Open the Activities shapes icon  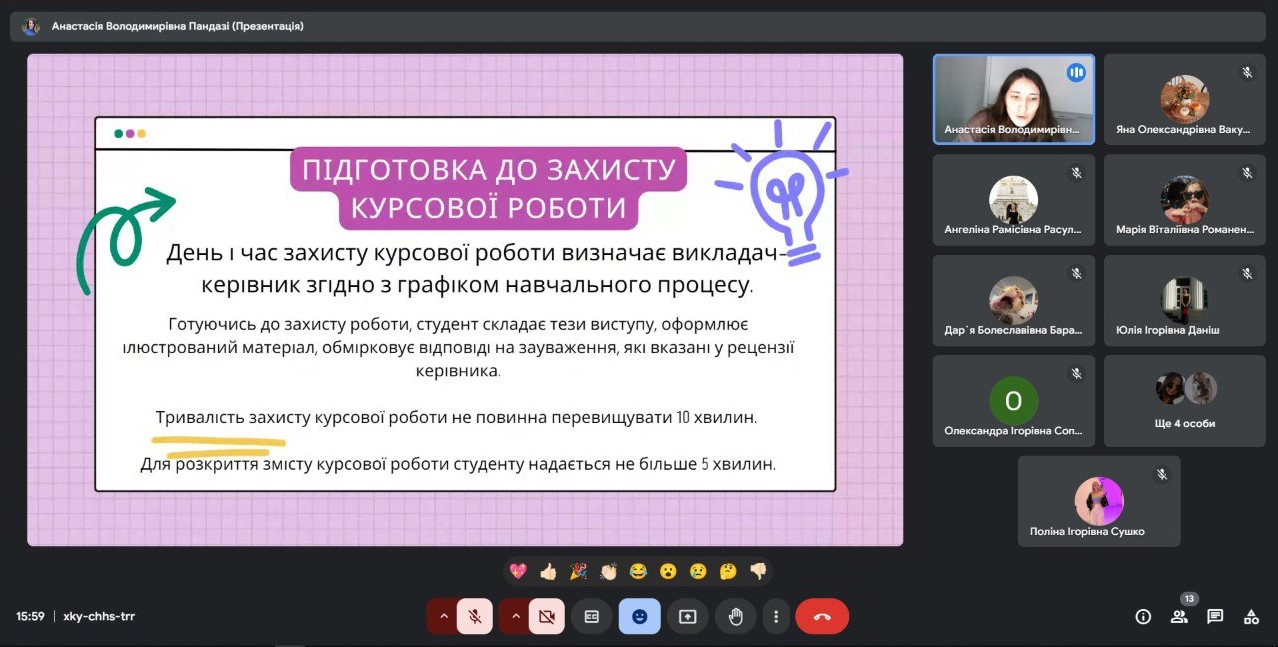pos(1251,617)
